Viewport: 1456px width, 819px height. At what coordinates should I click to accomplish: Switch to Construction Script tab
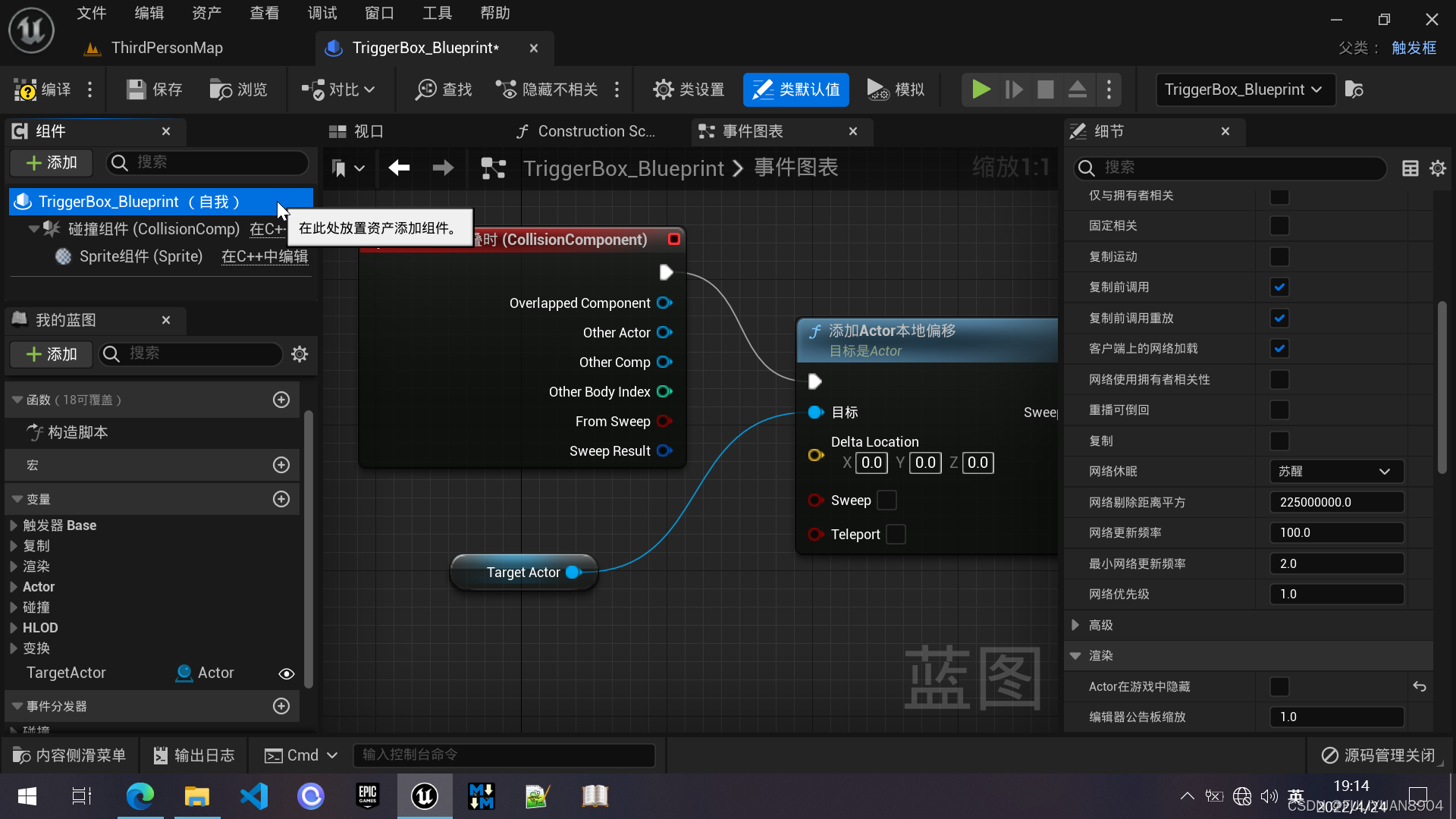[585, 131]
